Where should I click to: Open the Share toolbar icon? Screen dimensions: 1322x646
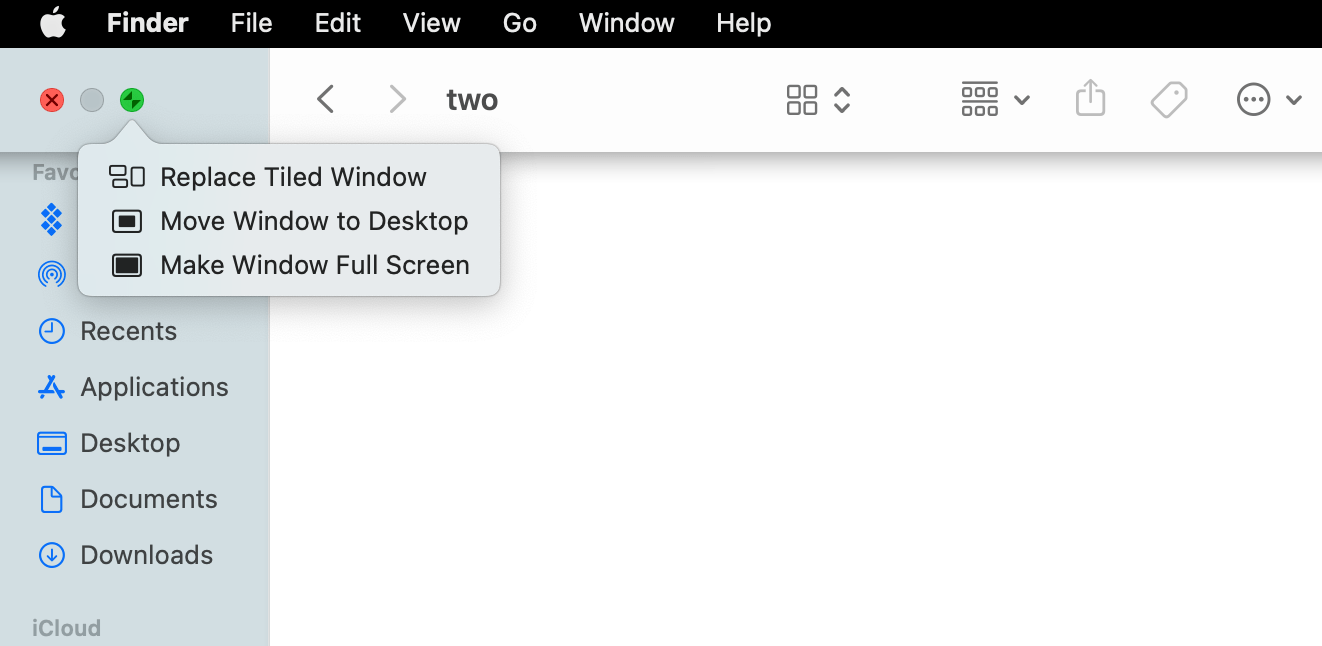click(1090, 99)
